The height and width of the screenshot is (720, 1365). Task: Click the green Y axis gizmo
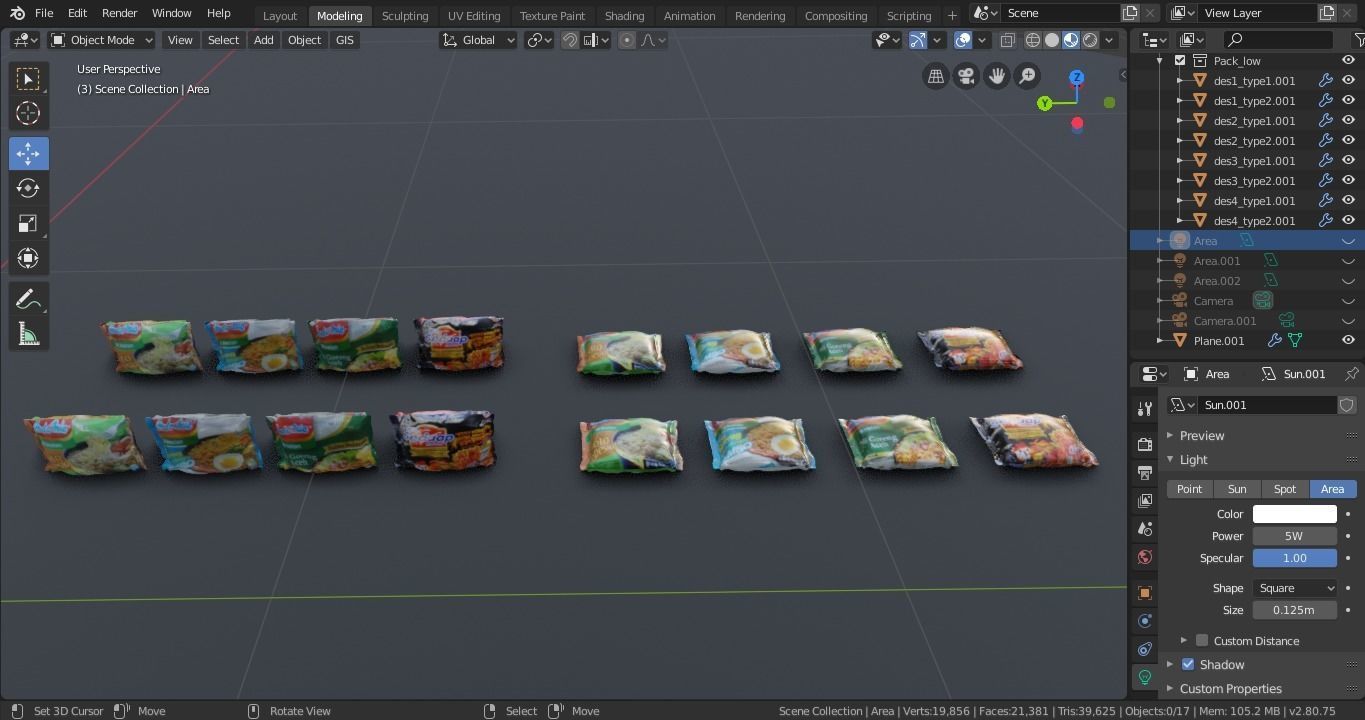[x=1044, y=103]
